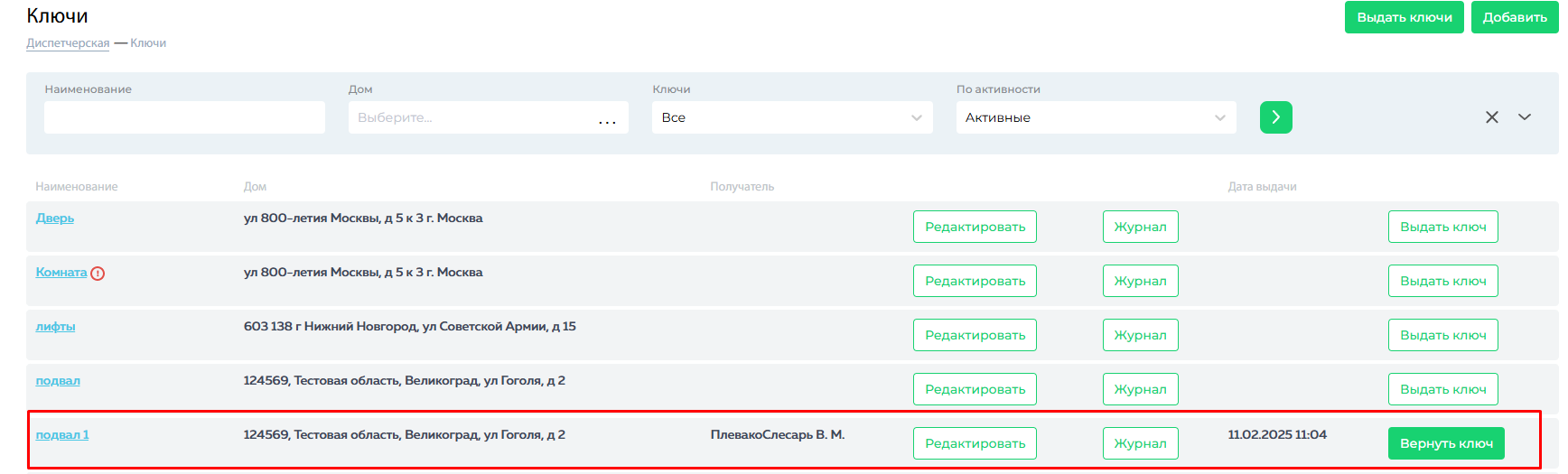The image size is (1568, 474).
Task: Open the three-dots house picker
Action: pos(607,118)
